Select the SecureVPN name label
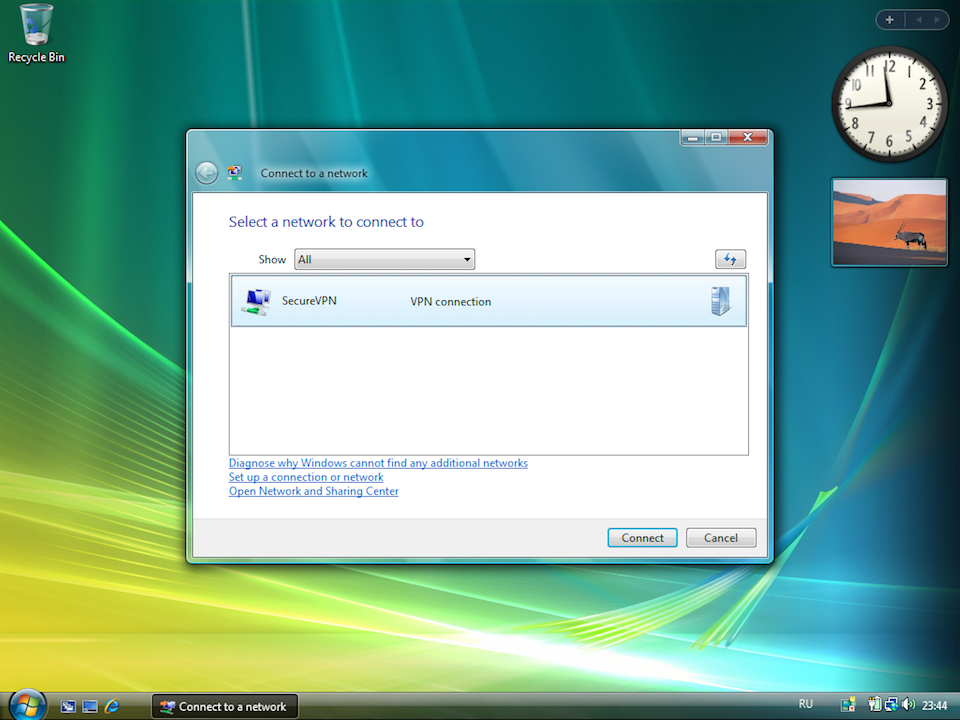Image resolution: width=960 pixels, height=720 pixels. (309, 301)
